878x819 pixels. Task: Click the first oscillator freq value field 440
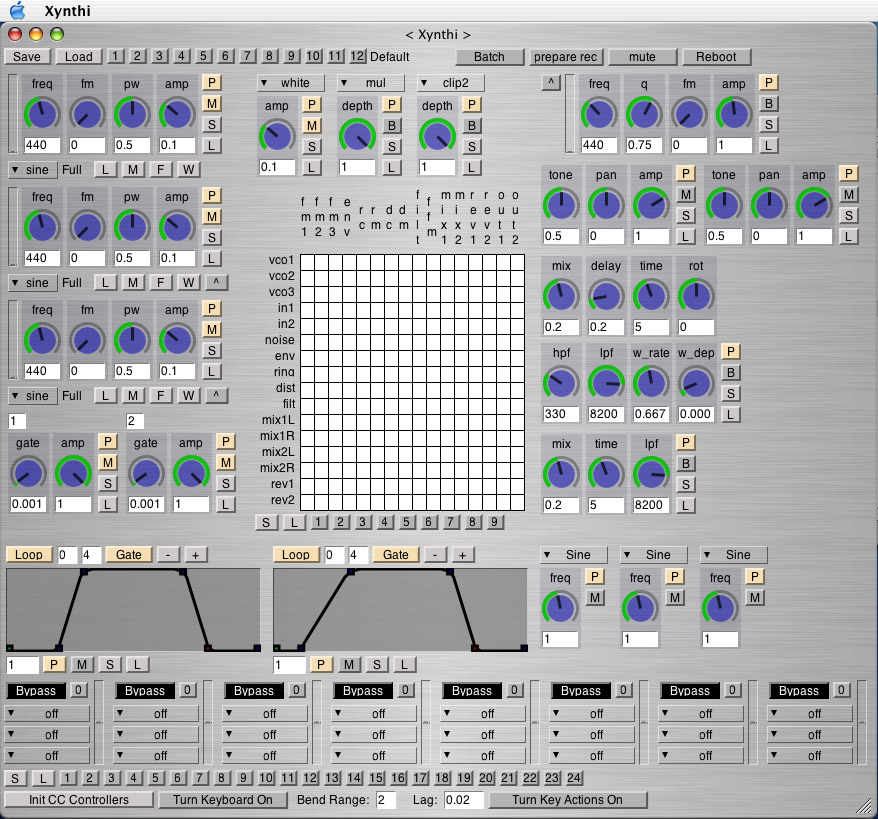point(42,145)
